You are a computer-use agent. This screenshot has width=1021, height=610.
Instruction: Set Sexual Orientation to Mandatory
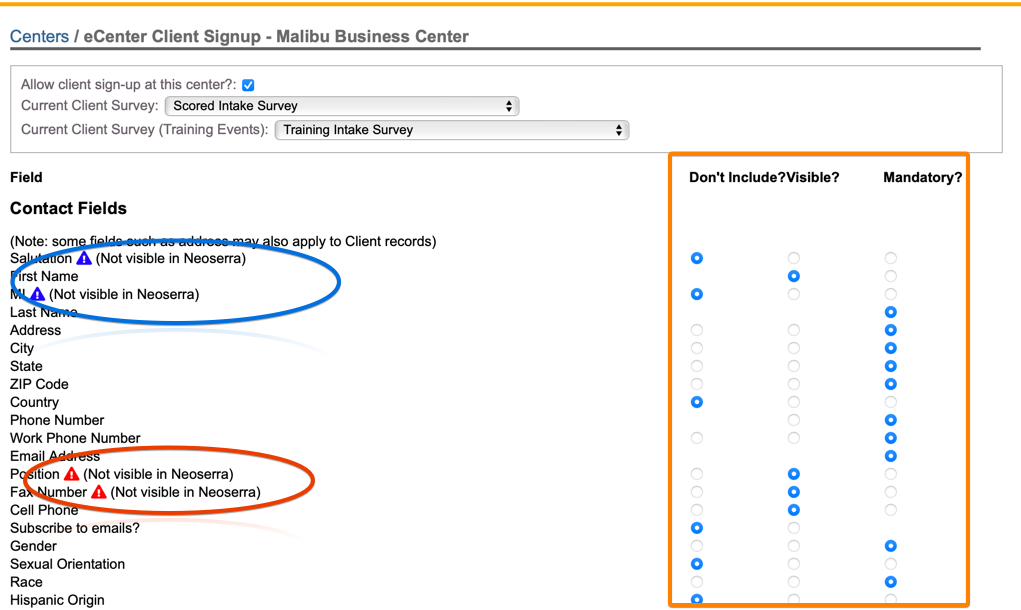(890, 564)
